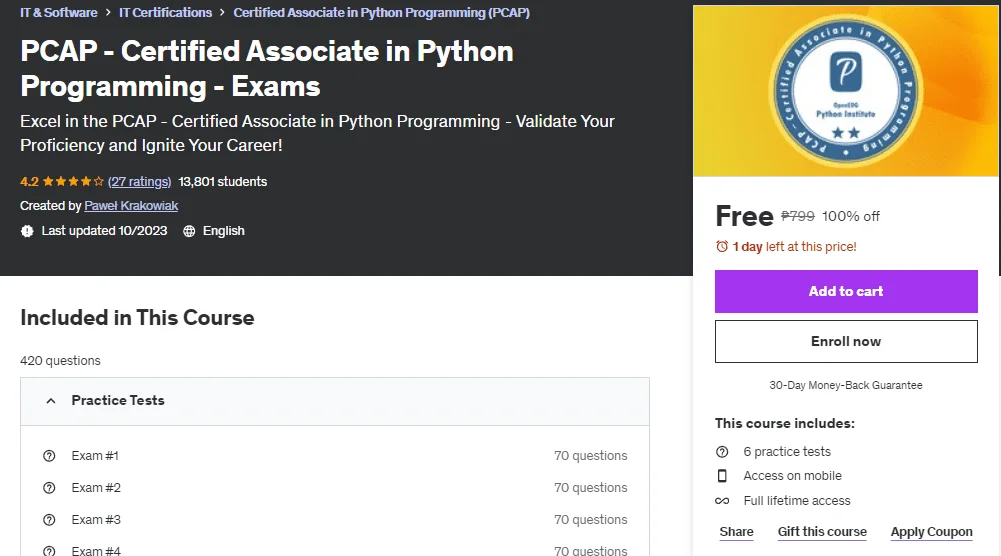This screenshot has height=556, width=1001.
Task: Click the Full lifetime access text
Action: (797, 501)
